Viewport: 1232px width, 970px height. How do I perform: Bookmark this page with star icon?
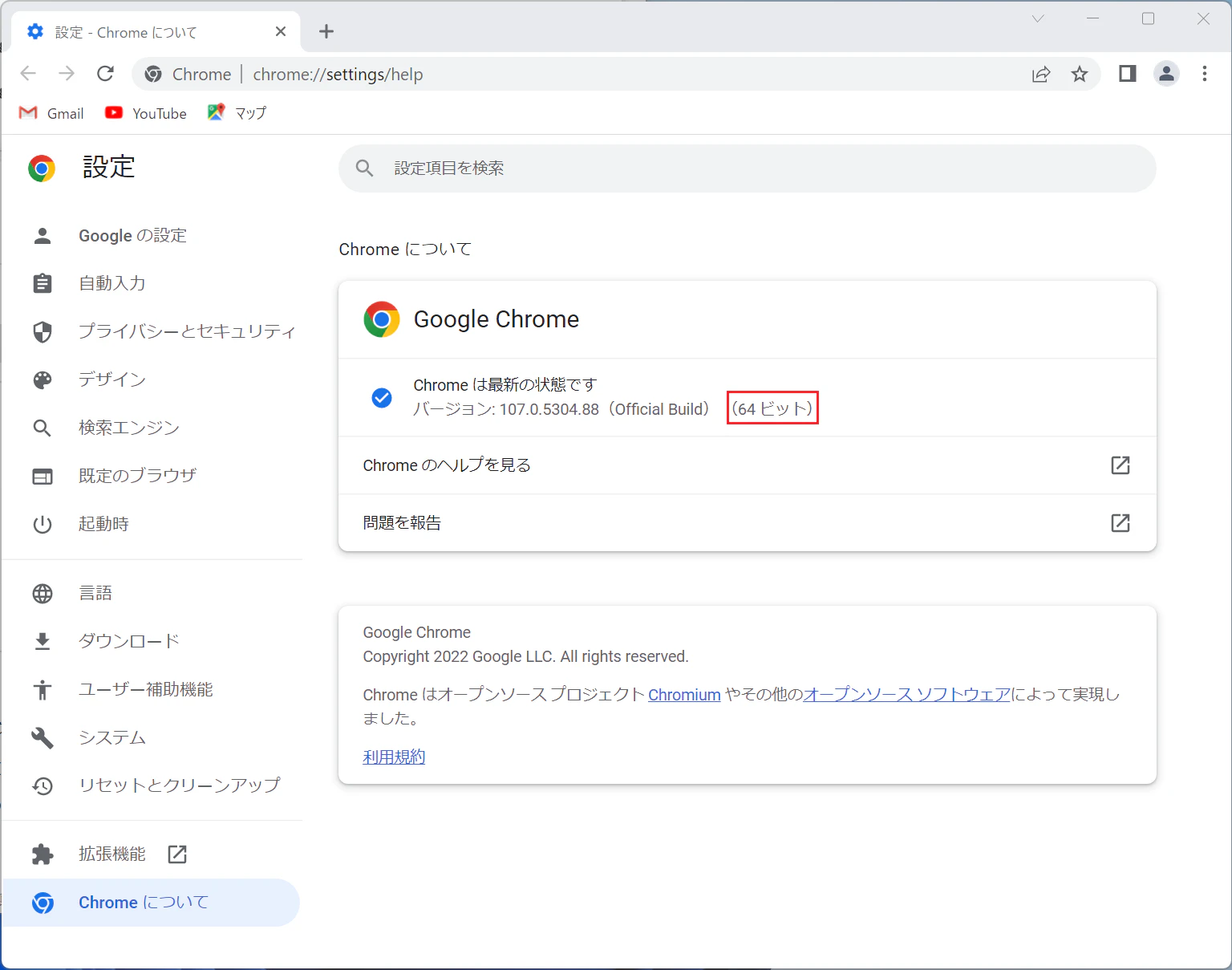(1080, 75)
